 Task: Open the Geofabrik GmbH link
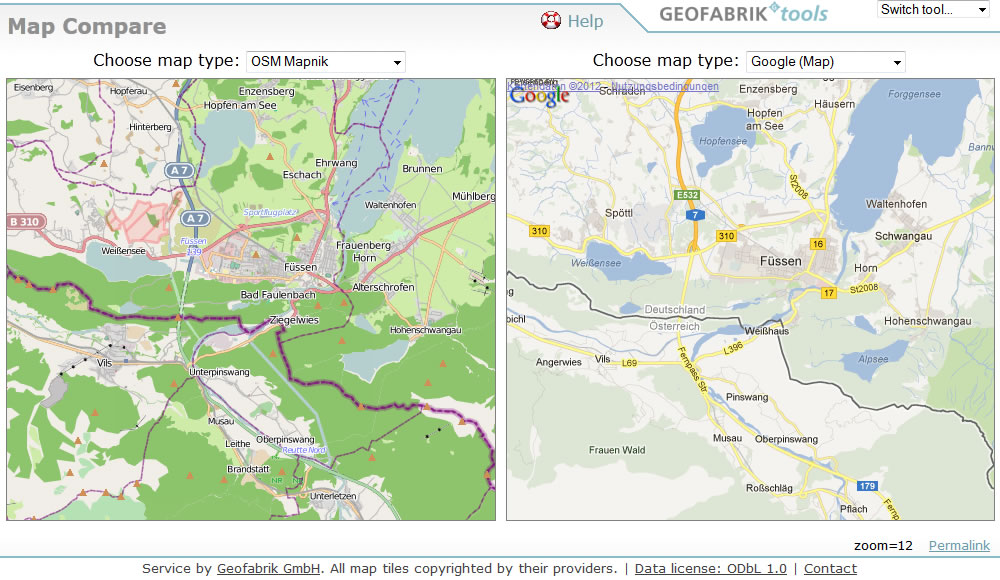click(x=268, y=569)
